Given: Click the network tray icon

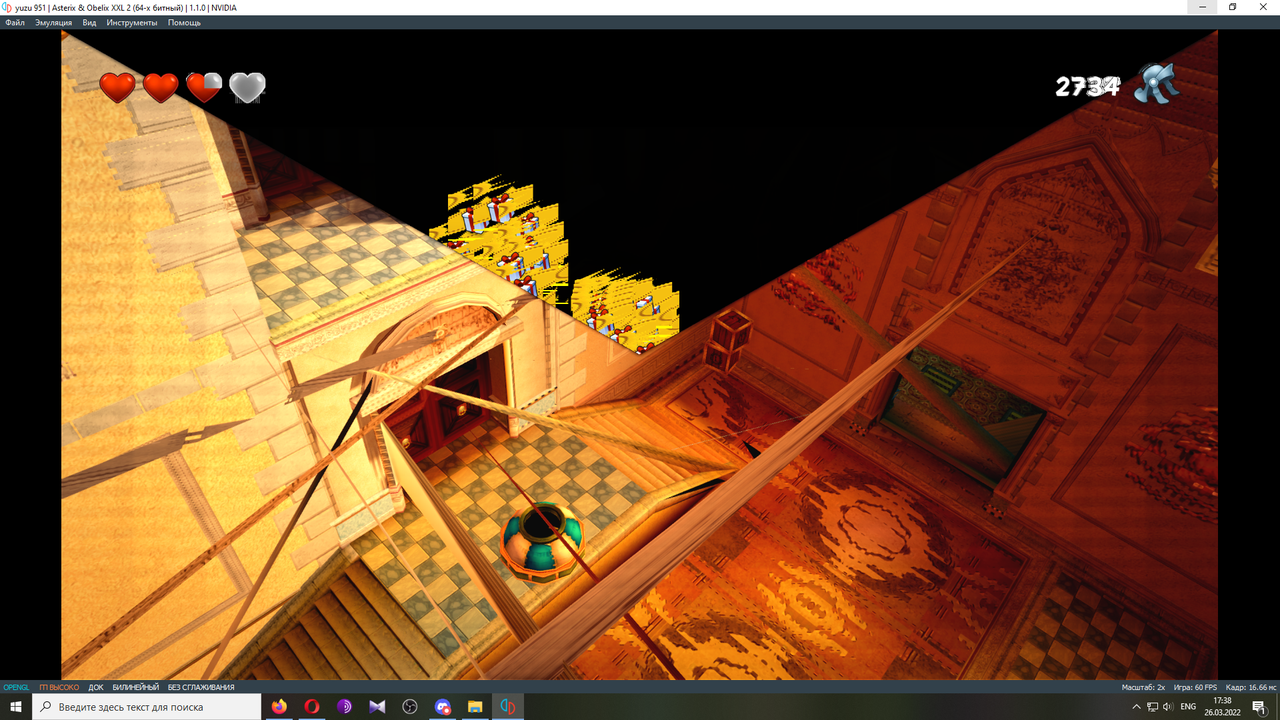Looking at the screenshot, I should (x=1153, y=707).
